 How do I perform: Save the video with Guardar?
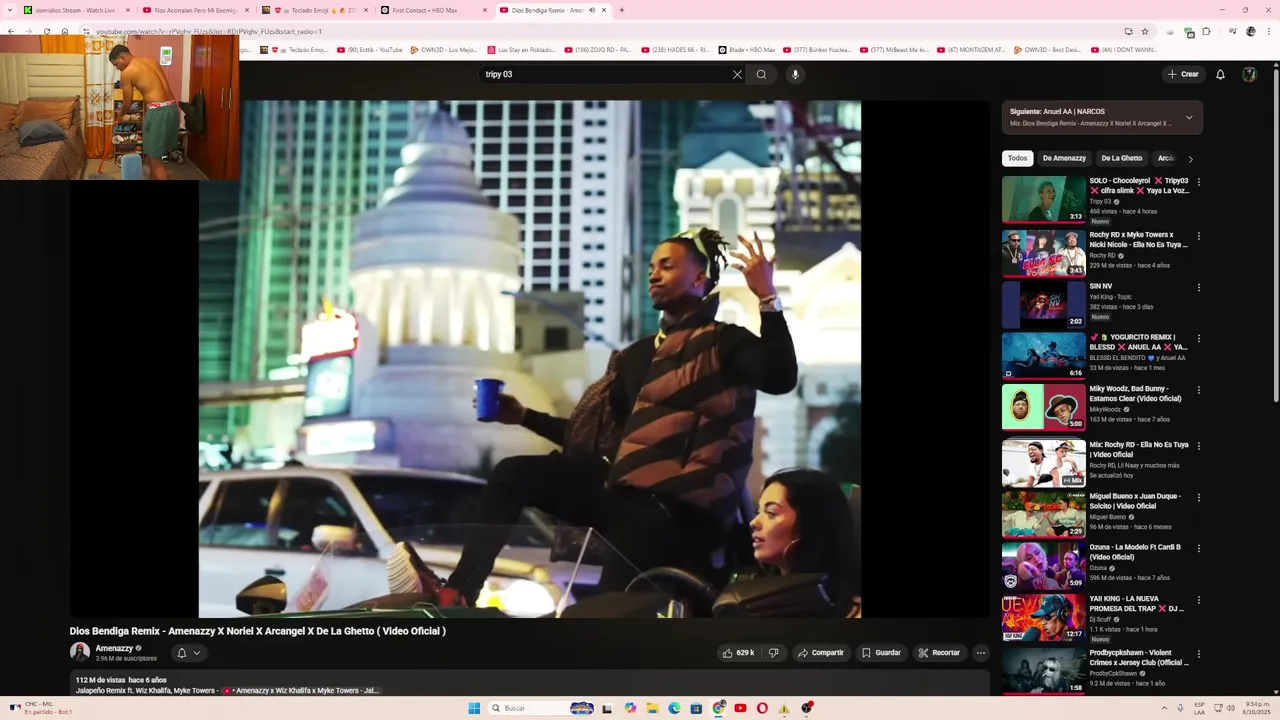(x=881, y=653)
